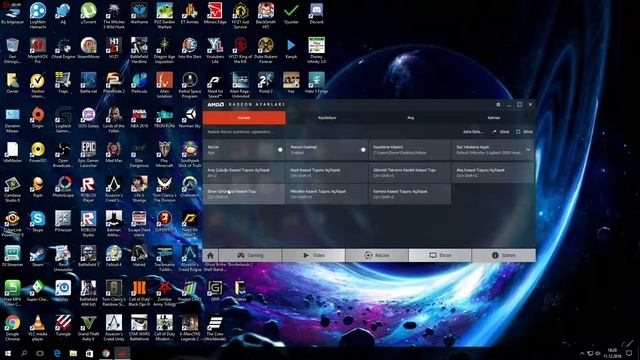Open the Windows Start menu
The height and width of the screenshot is (360, 640).
[x=7, y=353]
